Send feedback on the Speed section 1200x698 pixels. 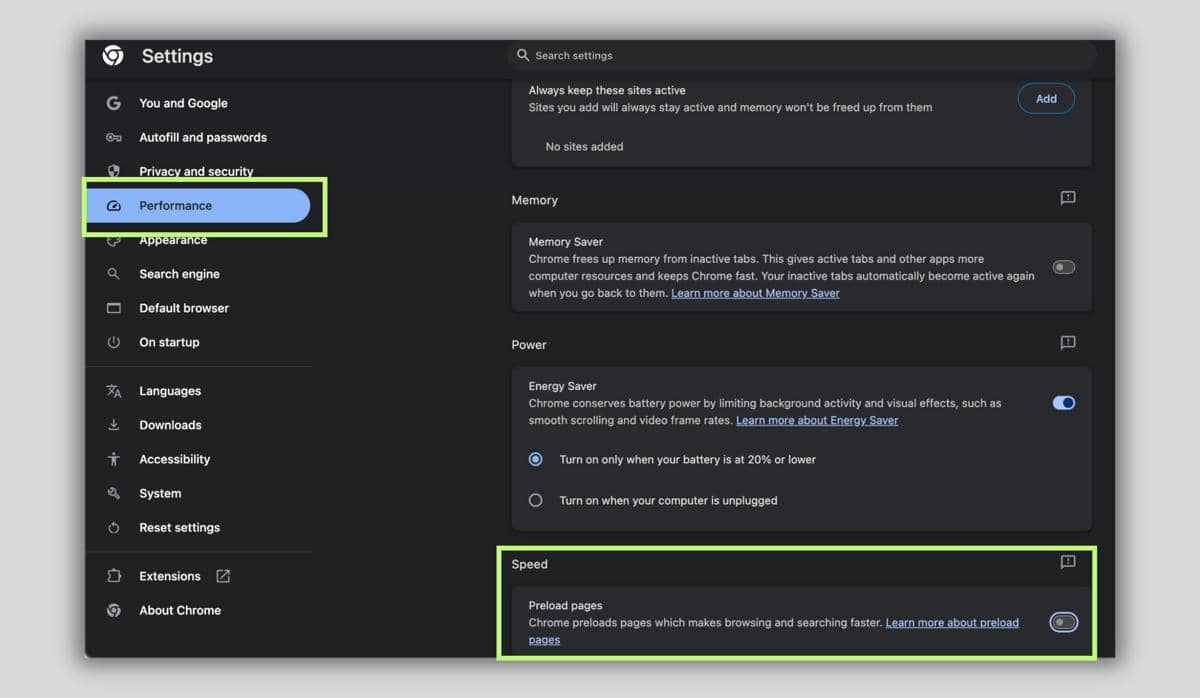[x=1068, y=563]
